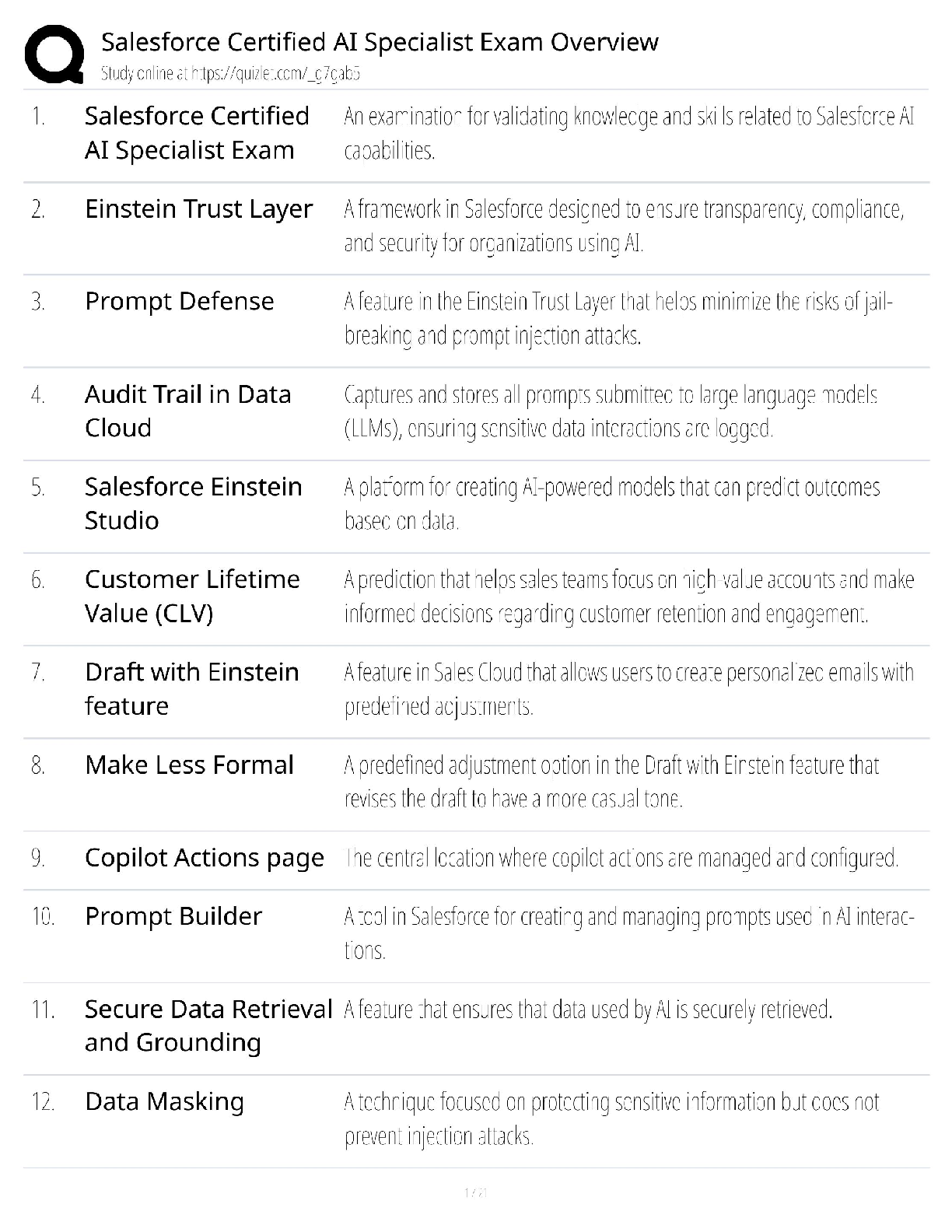The height and width of the screenshot is (1232, 952).
Task: Select the Einstein Trust Layer definition text
Action: (624, 226)
